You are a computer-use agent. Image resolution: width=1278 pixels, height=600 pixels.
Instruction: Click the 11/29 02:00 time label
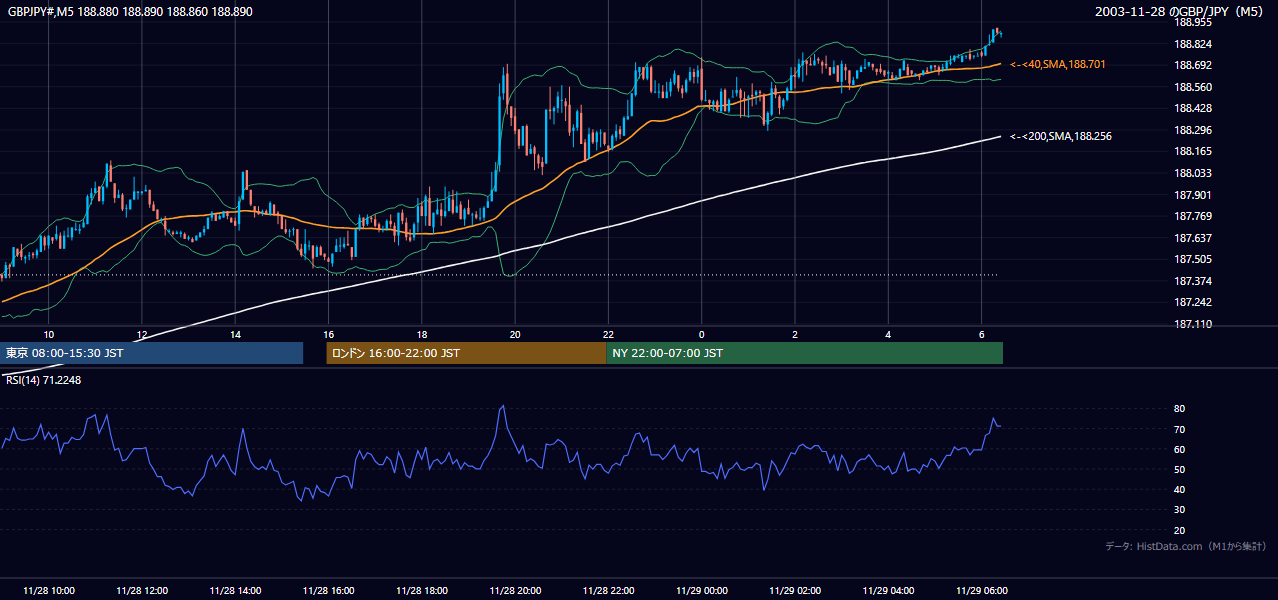(795, 590)
